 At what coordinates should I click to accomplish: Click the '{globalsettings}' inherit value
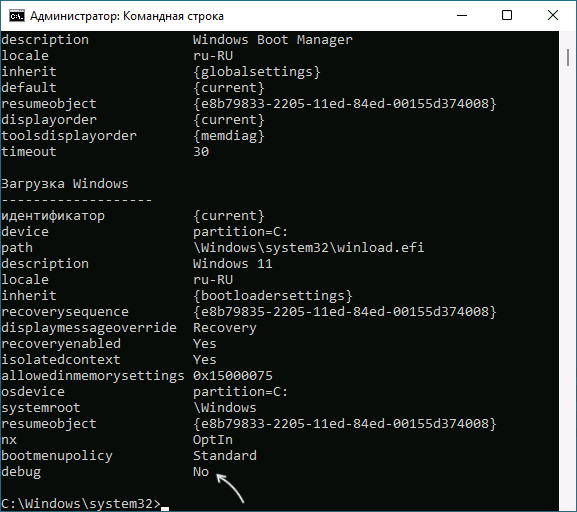click(257, 71)
